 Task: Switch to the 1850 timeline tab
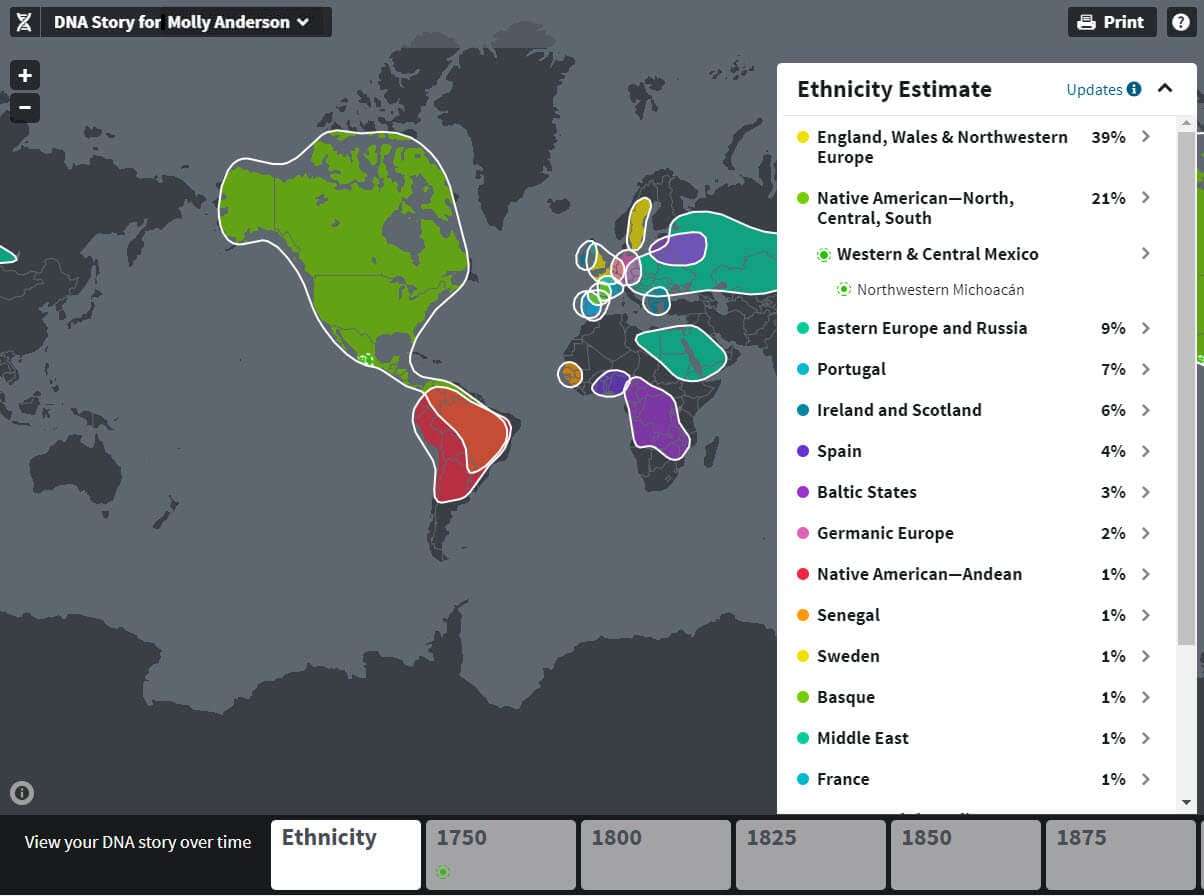point(965,854)
